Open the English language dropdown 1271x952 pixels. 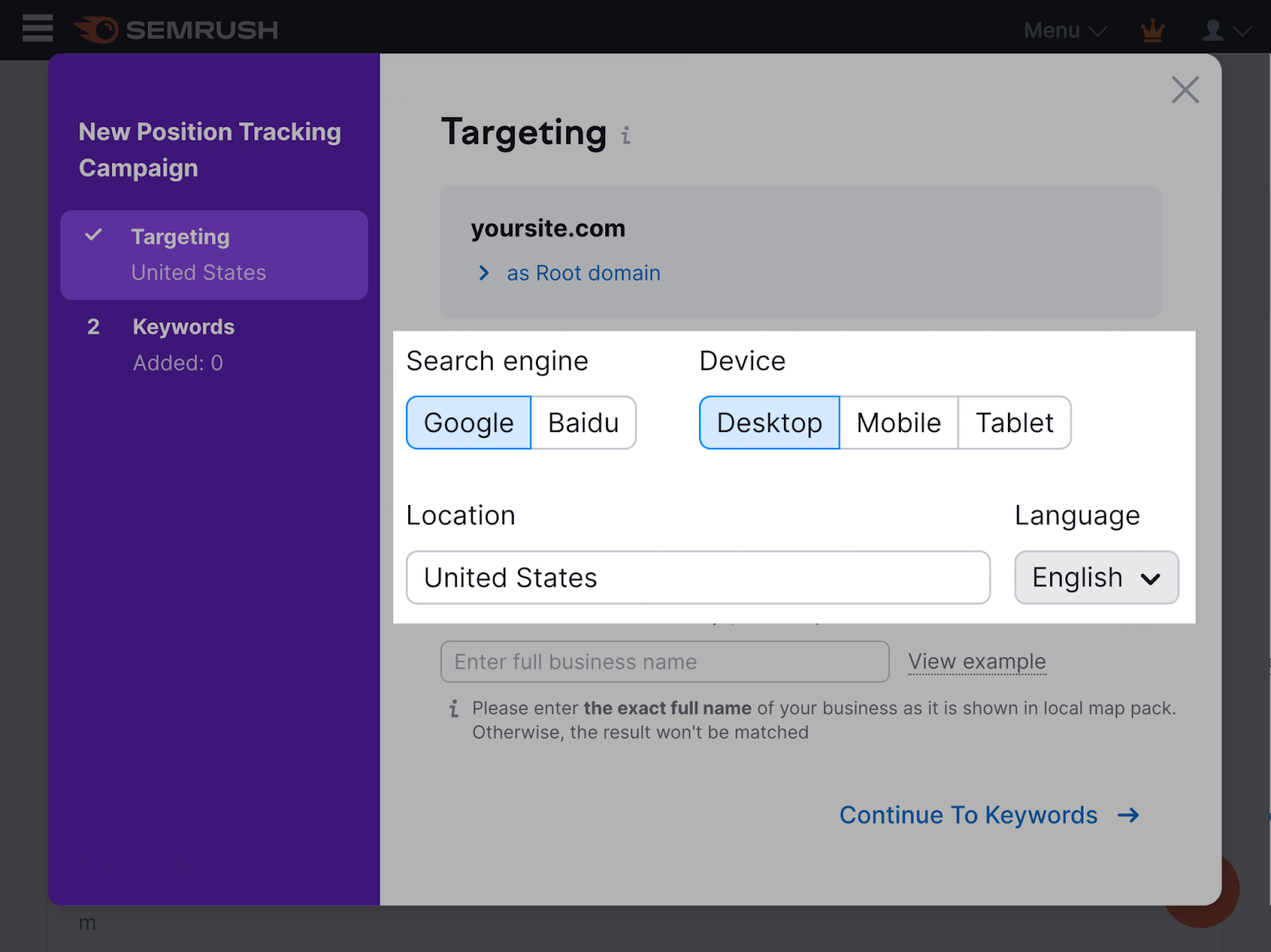[1096, 577]
